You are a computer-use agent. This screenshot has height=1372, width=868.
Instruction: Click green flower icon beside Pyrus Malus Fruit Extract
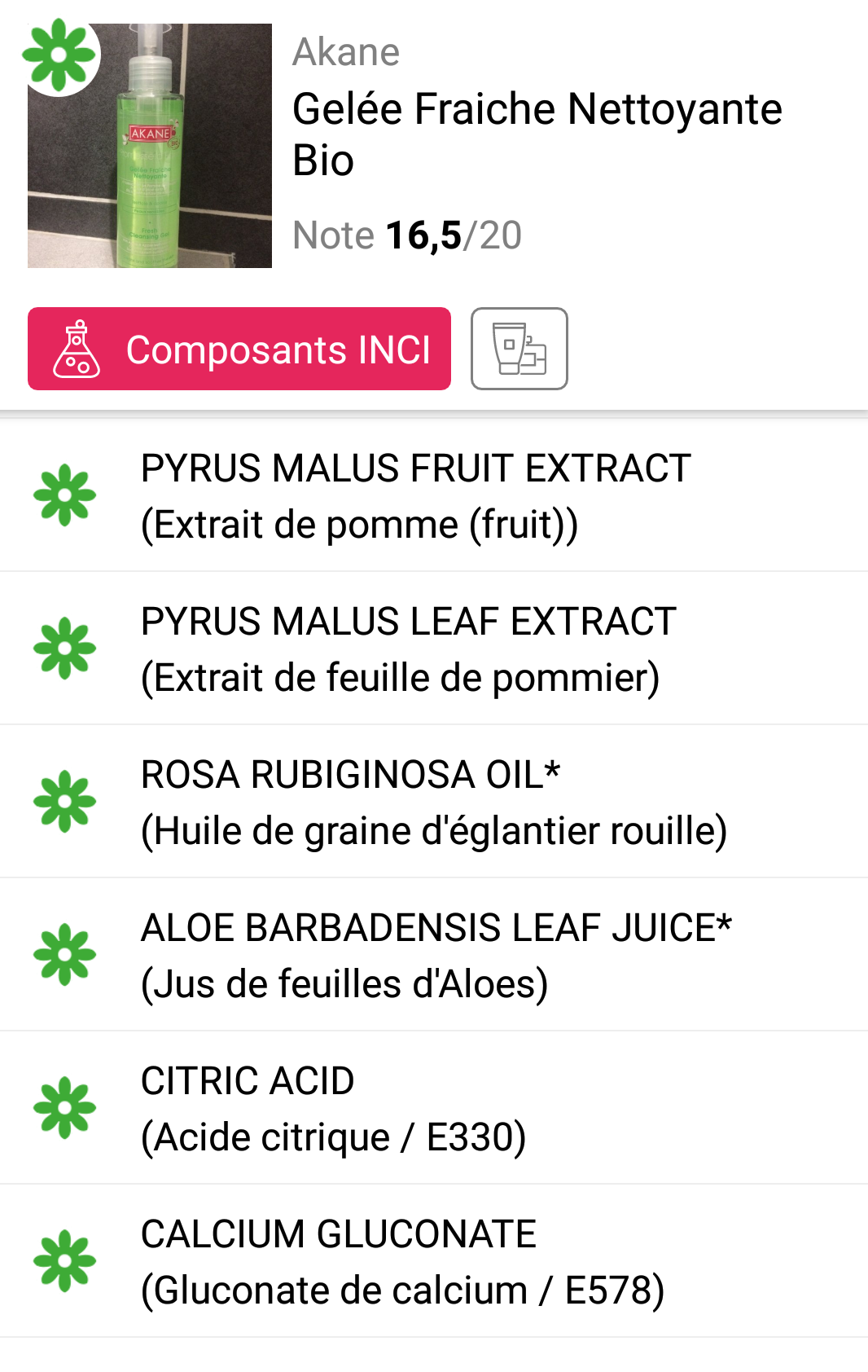click(x=65, y=495)
